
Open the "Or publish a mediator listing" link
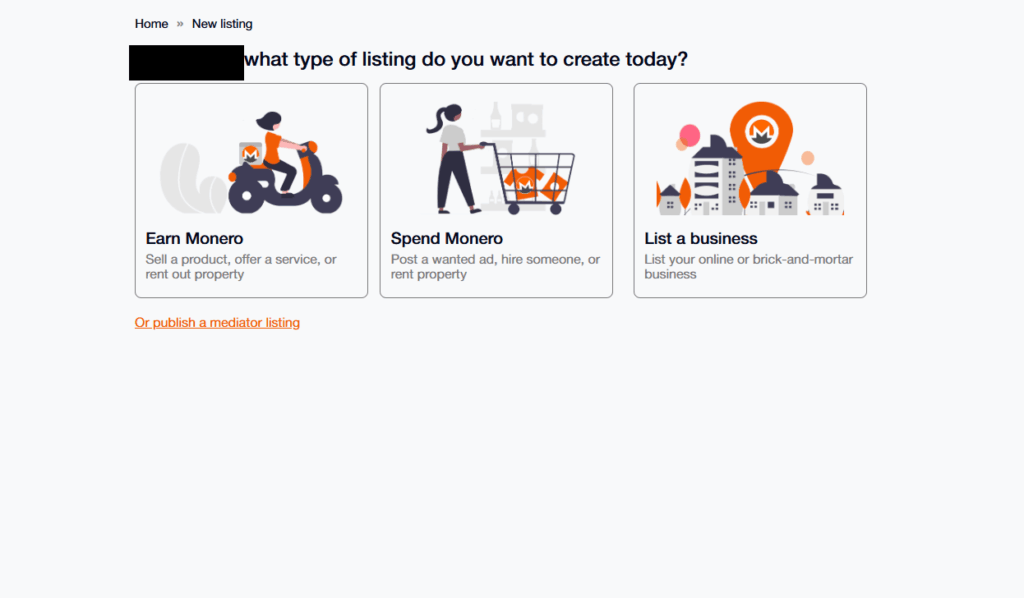coord(217,323)
